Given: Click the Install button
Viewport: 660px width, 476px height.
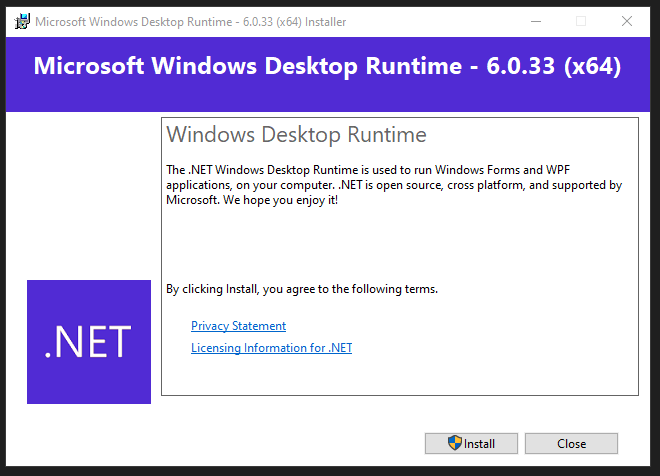Looking at the screenshot, I should click(471, 443).
